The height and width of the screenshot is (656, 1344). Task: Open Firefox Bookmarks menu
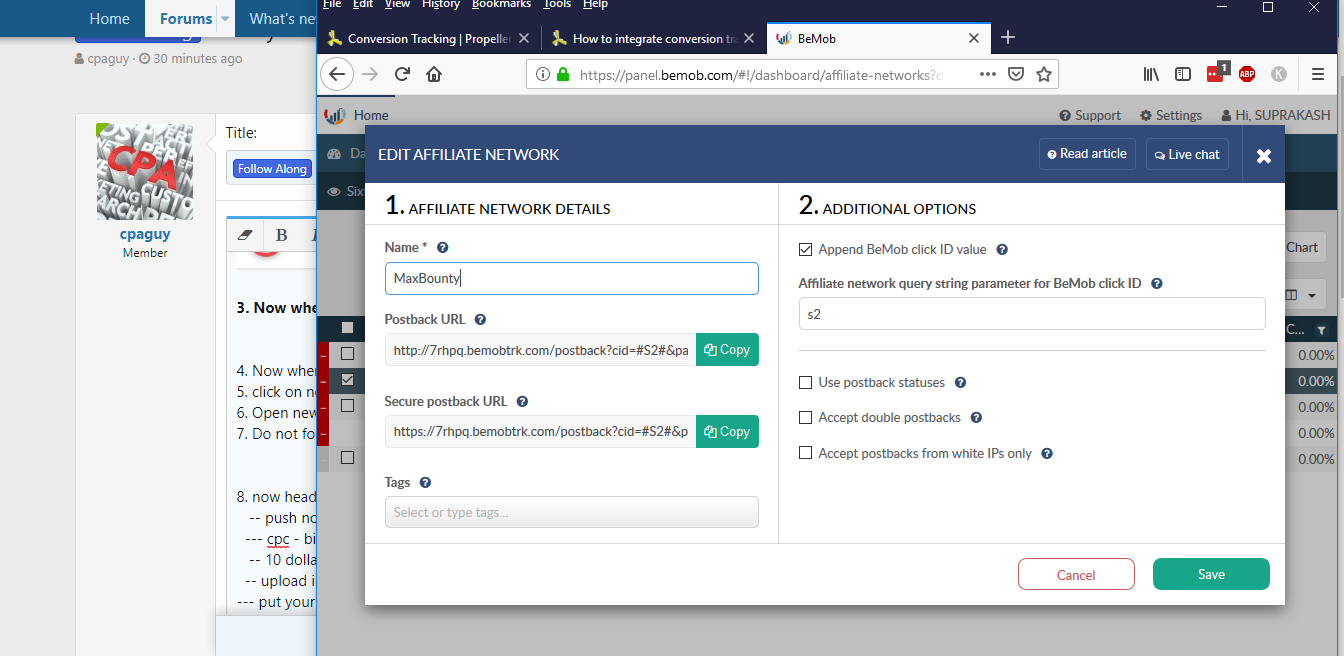[x=501, y=5]
